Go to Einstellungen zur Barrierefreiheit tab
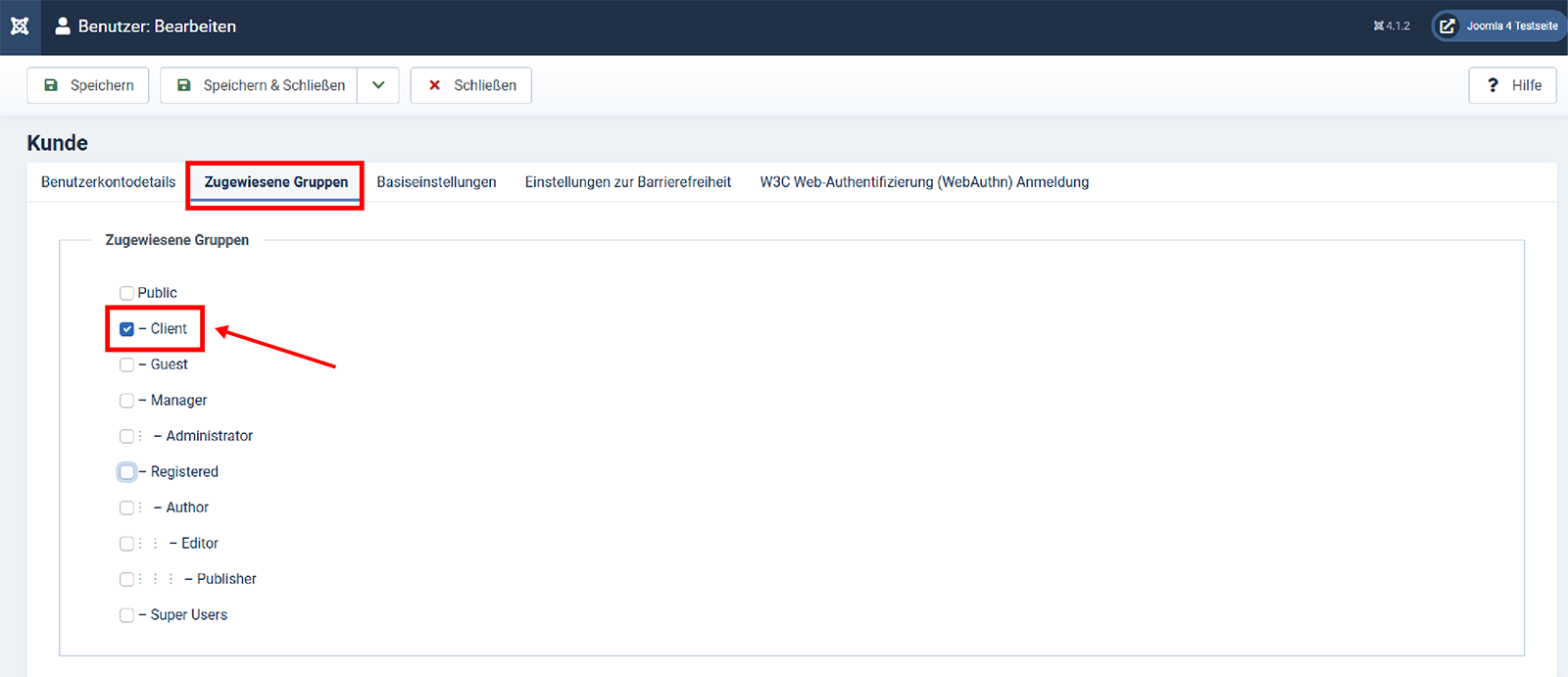The image size is (1568, 677). point(628,182)
